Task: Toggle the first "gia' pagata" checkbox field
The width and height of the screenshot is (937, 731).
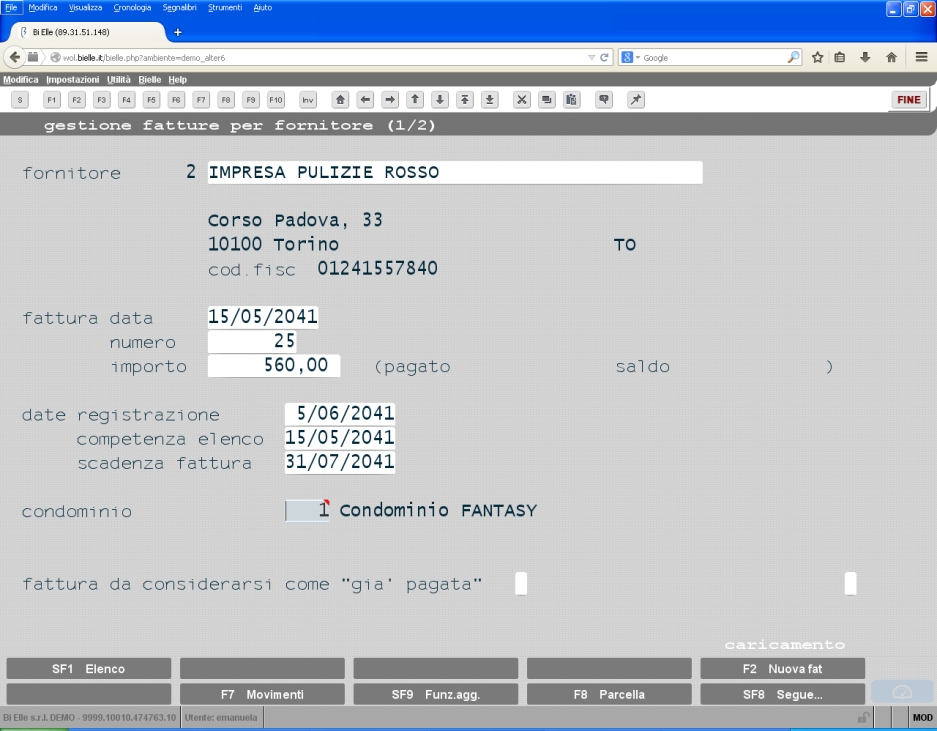Action: [521, 584]
